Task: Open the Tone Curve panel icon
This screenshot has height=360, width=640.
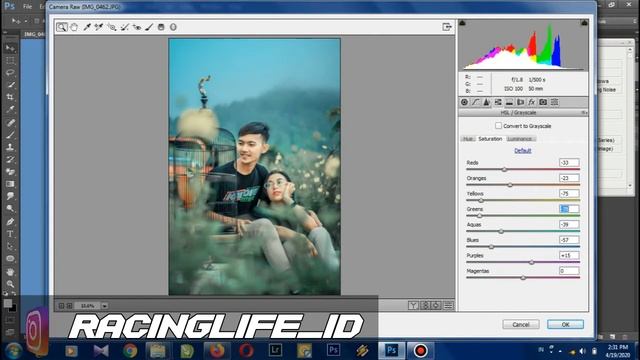Action: 476,102
